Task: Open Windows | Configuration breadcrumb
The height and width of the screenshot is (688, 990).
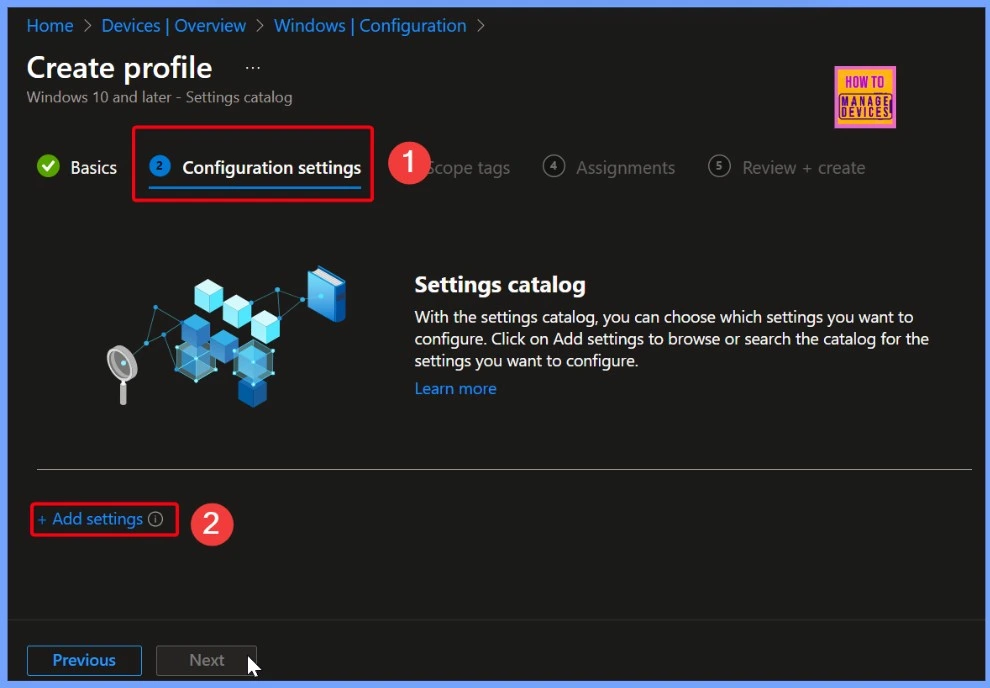Action: coord(370,26)
